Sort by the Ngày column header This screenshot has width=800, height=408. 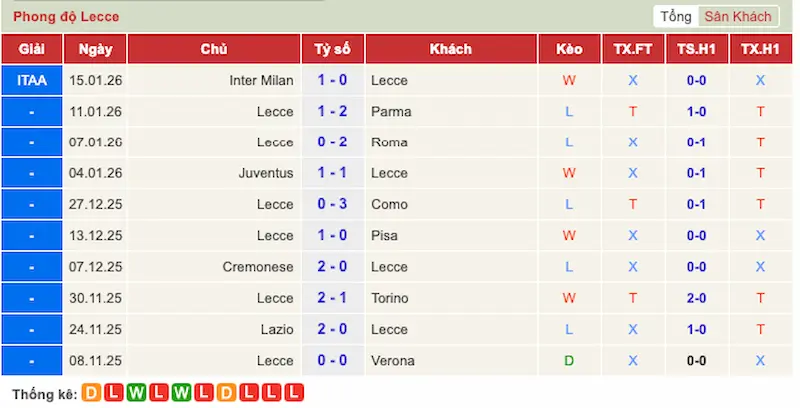point(95,49)
